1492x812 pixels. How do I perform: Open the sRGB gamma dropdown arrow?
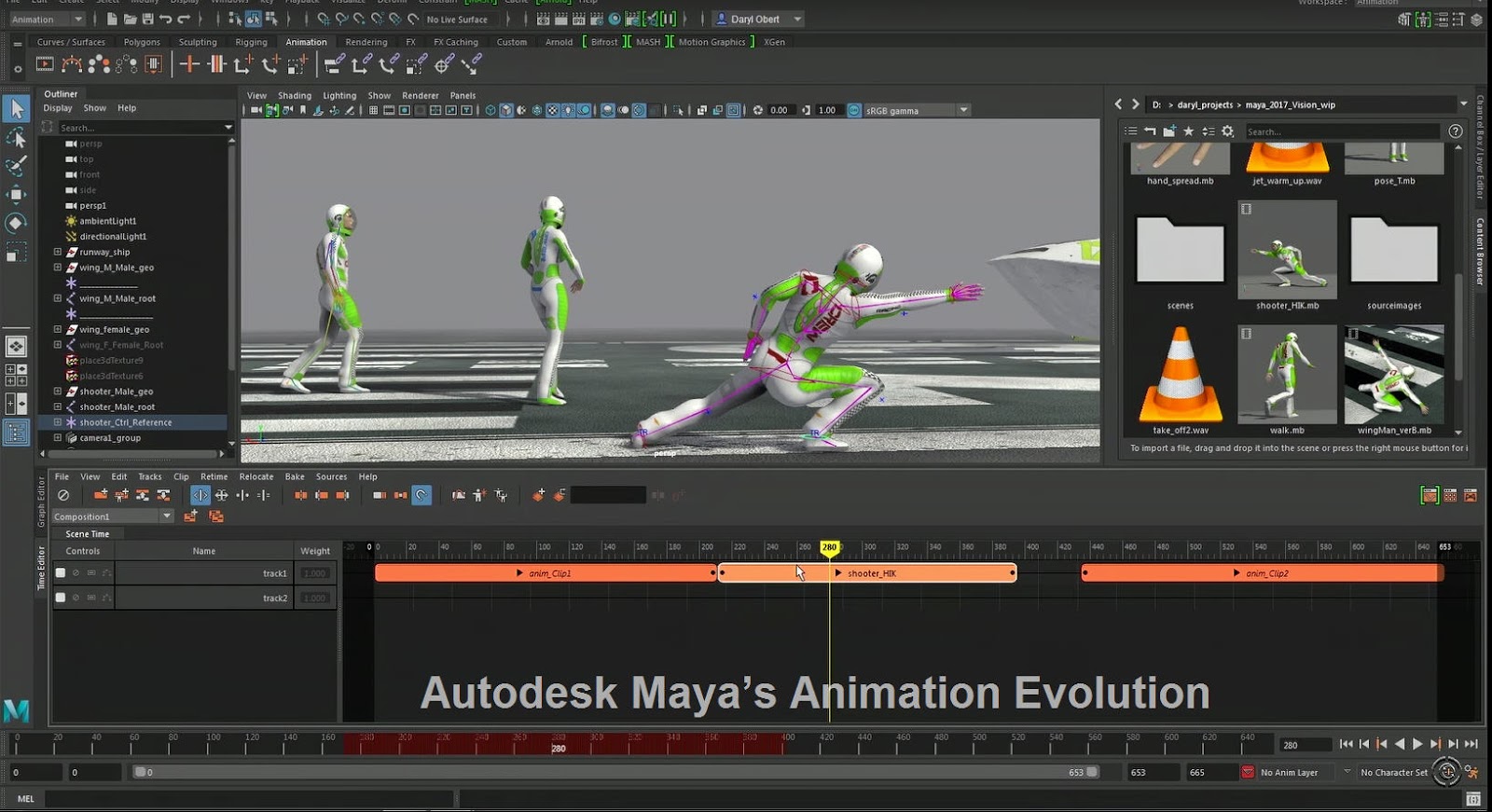pos(964,110)
